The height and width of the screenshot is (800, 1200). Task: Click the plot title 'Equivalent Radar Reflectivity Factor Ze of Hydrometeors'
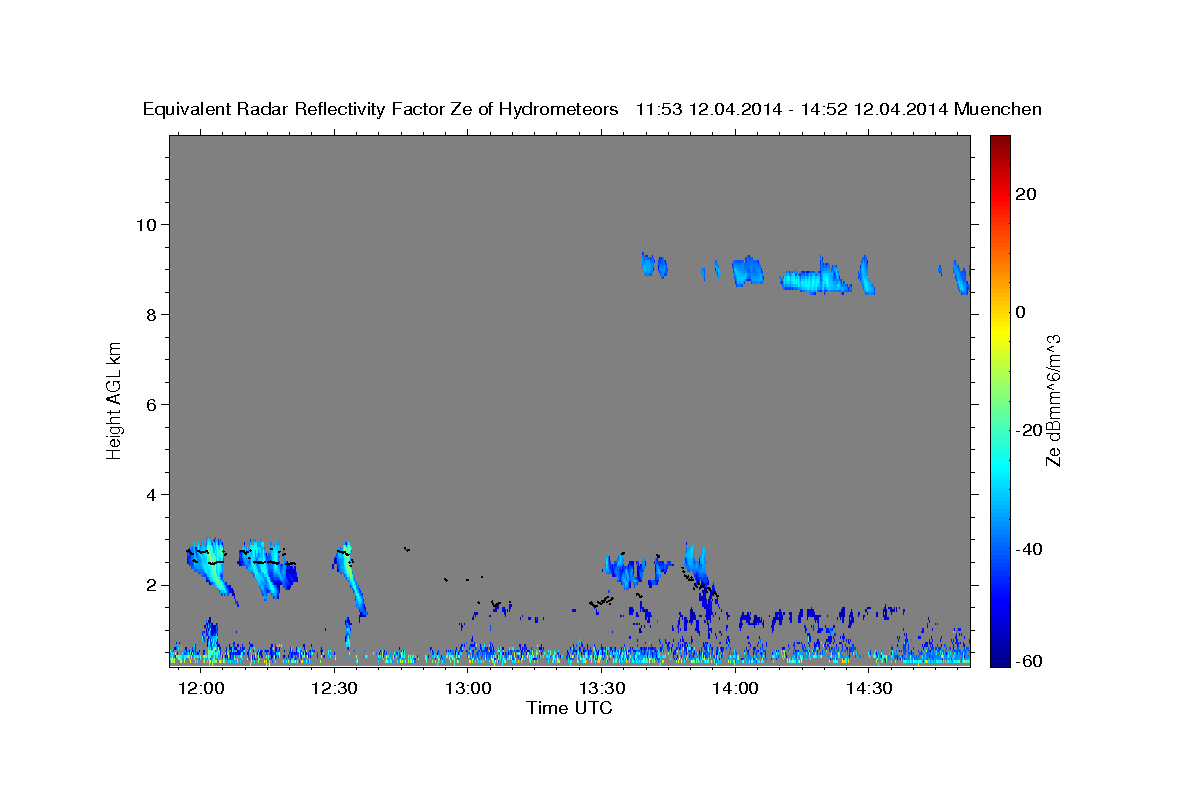pos(380,110)
